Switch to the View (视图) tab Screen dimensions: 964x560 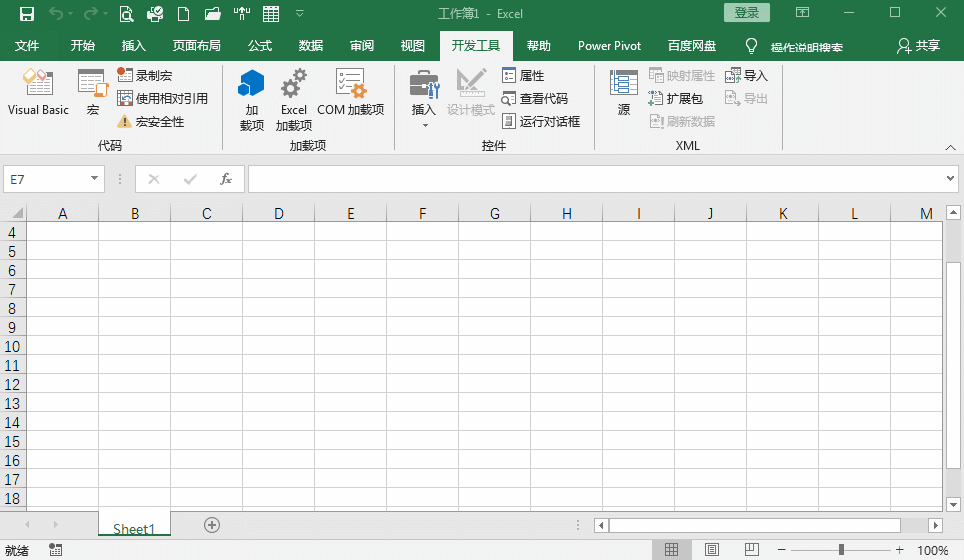coord(413,46)
